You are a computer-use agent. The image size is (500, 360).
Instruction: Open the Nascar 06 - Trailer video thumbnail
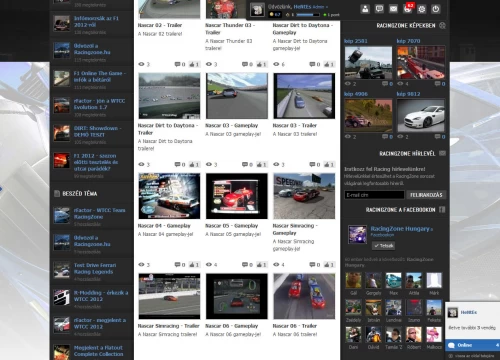304,296
